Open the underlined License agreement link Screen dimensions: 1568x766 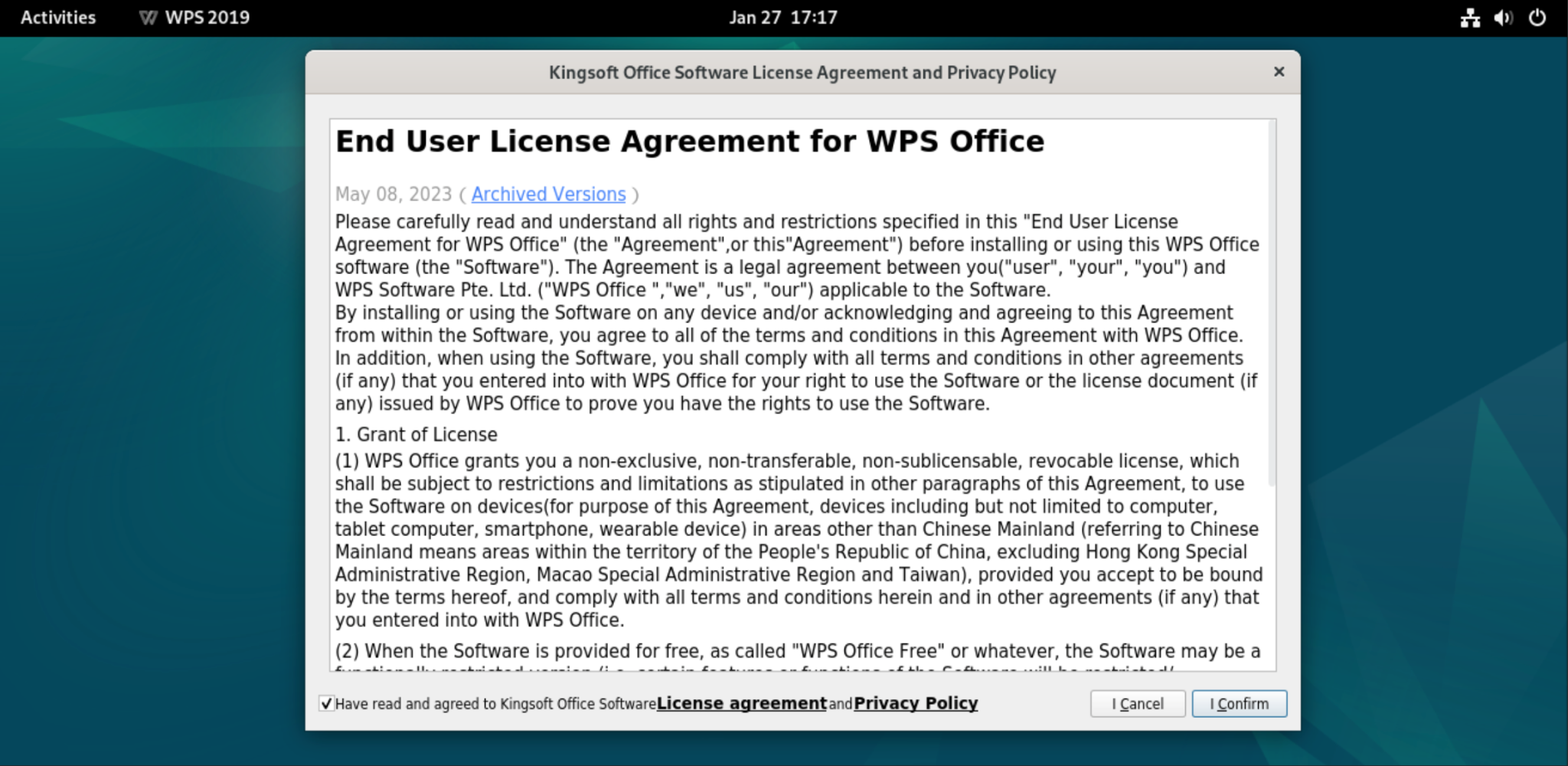[x=742, y=702]
